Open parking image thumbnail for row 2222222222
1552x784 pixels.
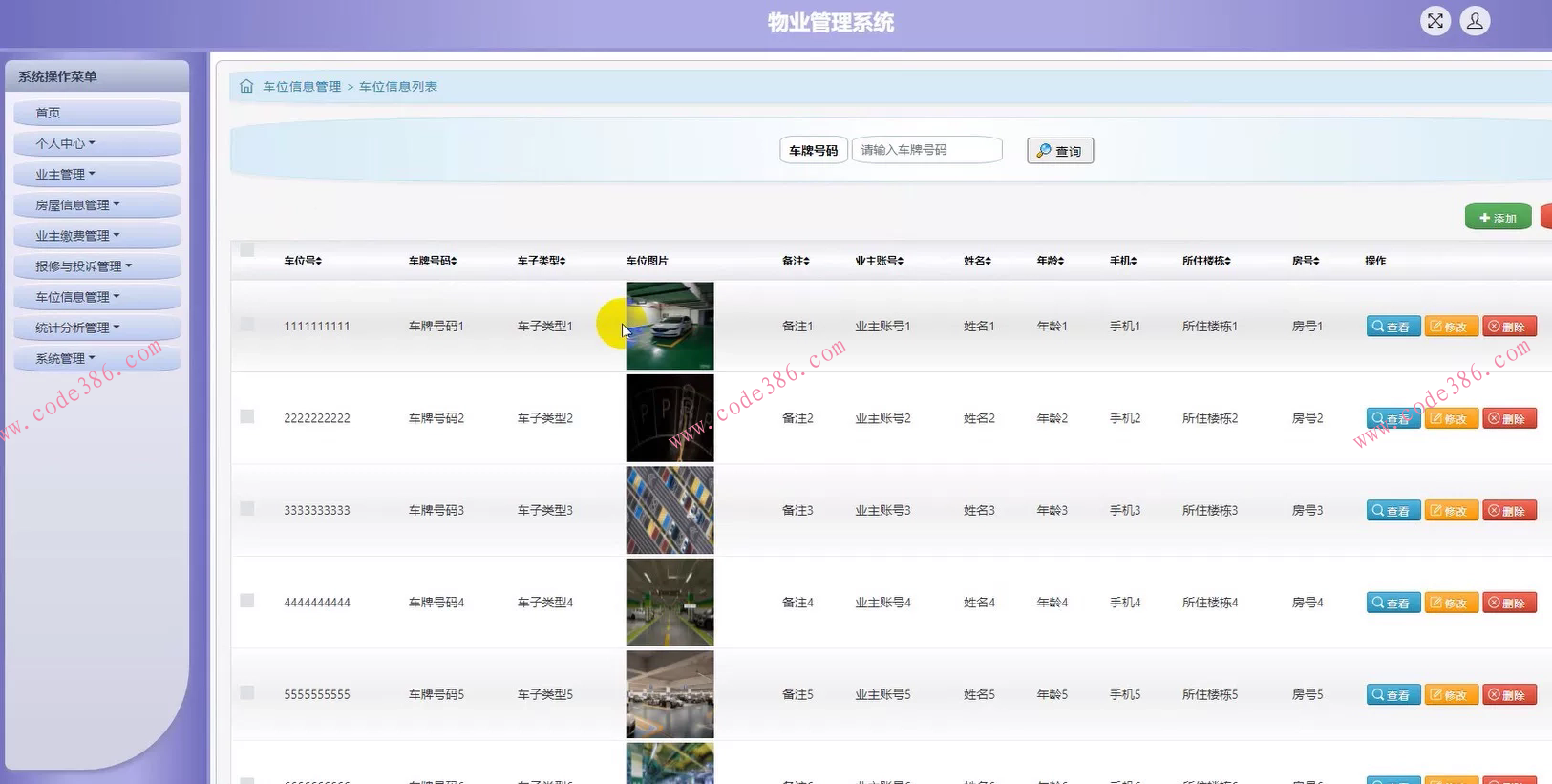click(670, 418)
